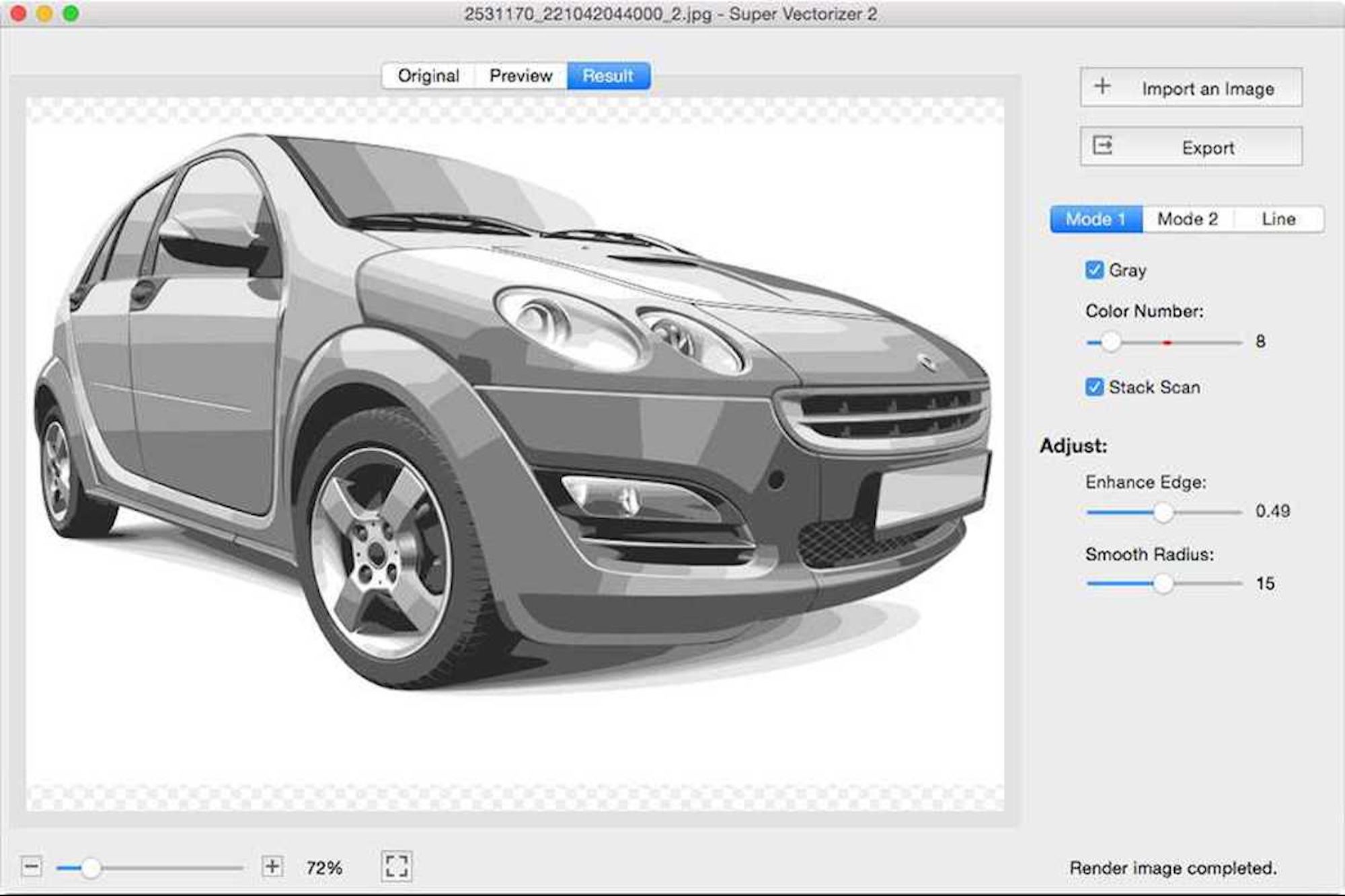Disable the Stack Scan option
The height and width of the screenshot is (896, 1345).
(1093, 386)
